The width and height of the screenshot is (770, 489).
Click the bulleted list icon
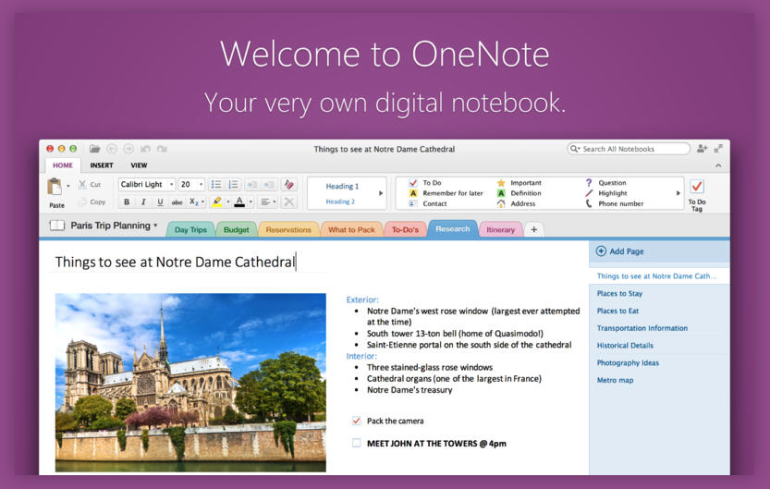pyautogui.click(x=216, y=184)
